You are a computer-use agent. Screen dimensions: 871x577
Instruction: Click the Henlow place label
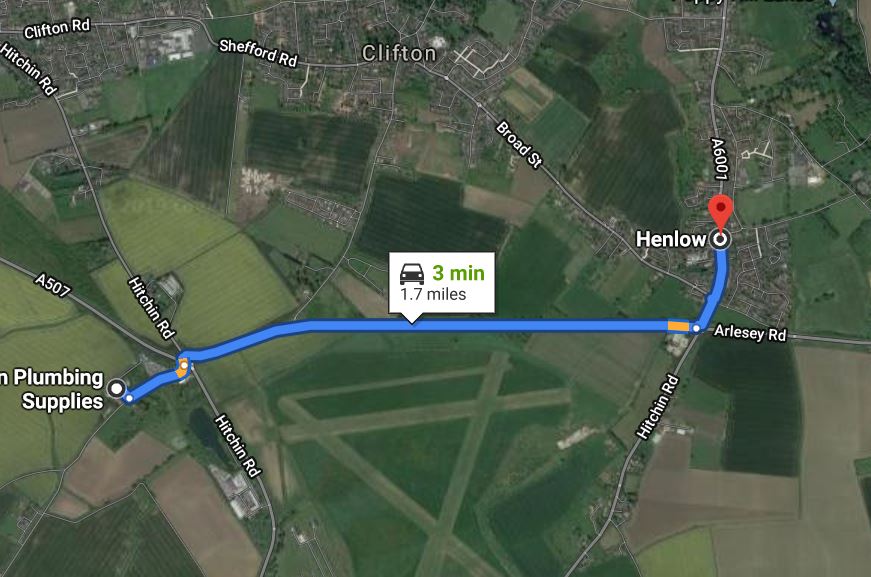[x=670, y=239]
